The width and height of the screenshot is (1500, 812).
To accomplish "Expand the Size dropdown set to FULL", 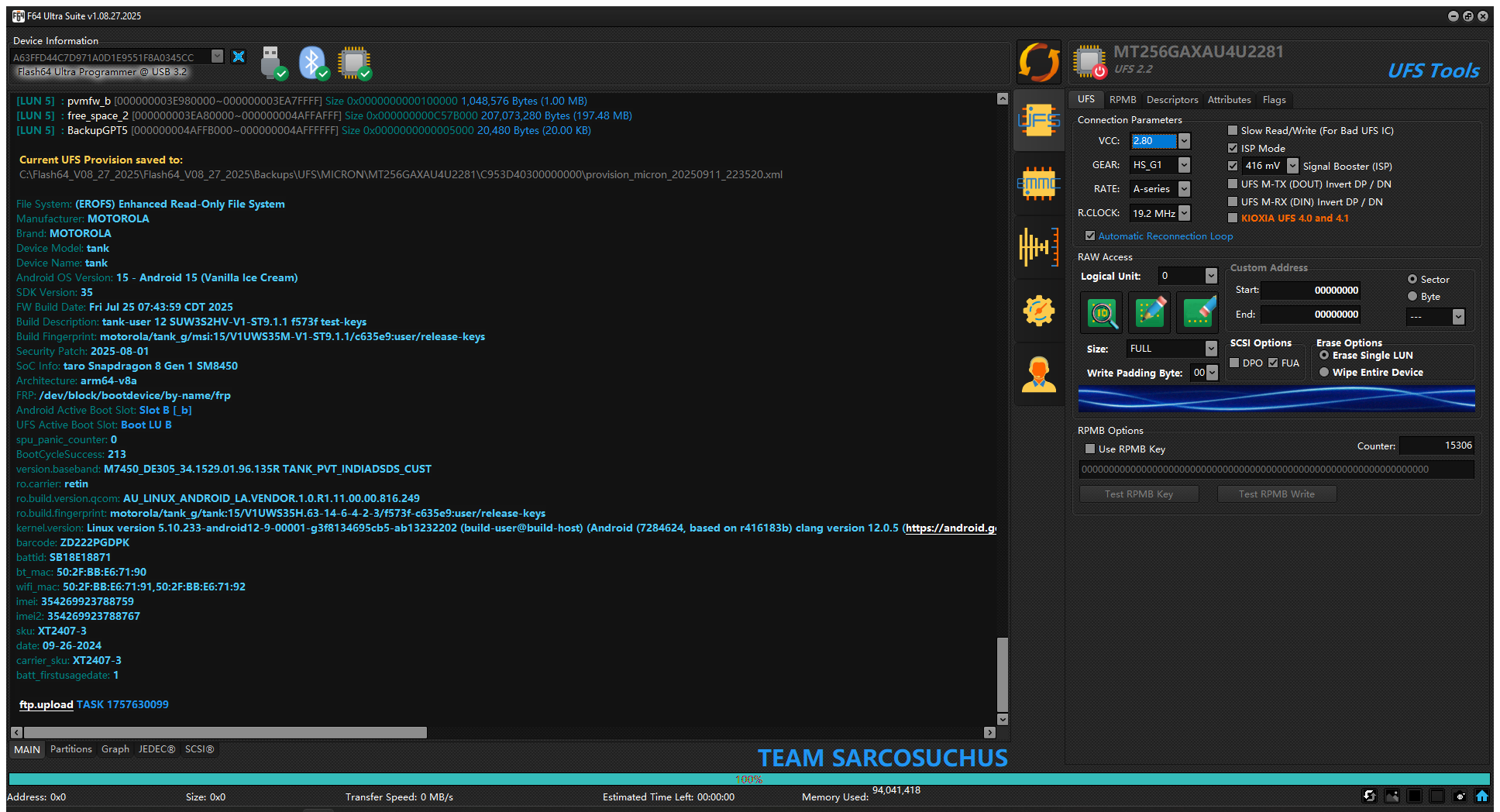I will 1211,349.
